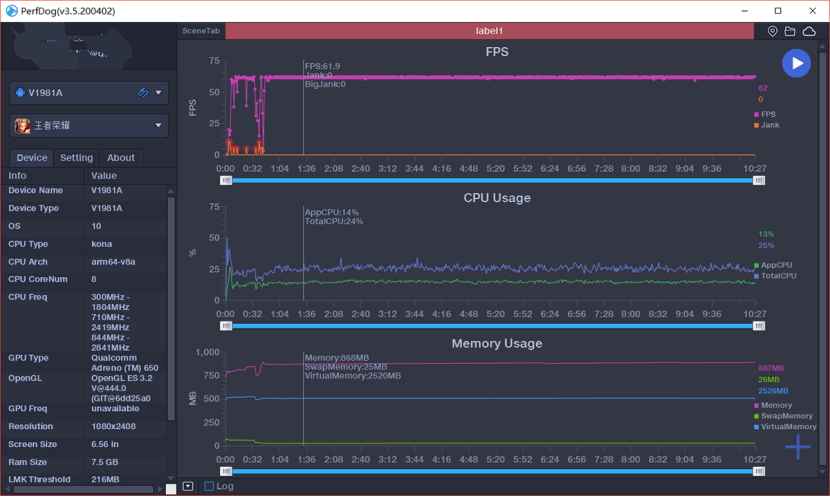Viewport: 830px width, 497px height.
Task: Select the Ram Size value 7.5 GB
Action: 105,463
